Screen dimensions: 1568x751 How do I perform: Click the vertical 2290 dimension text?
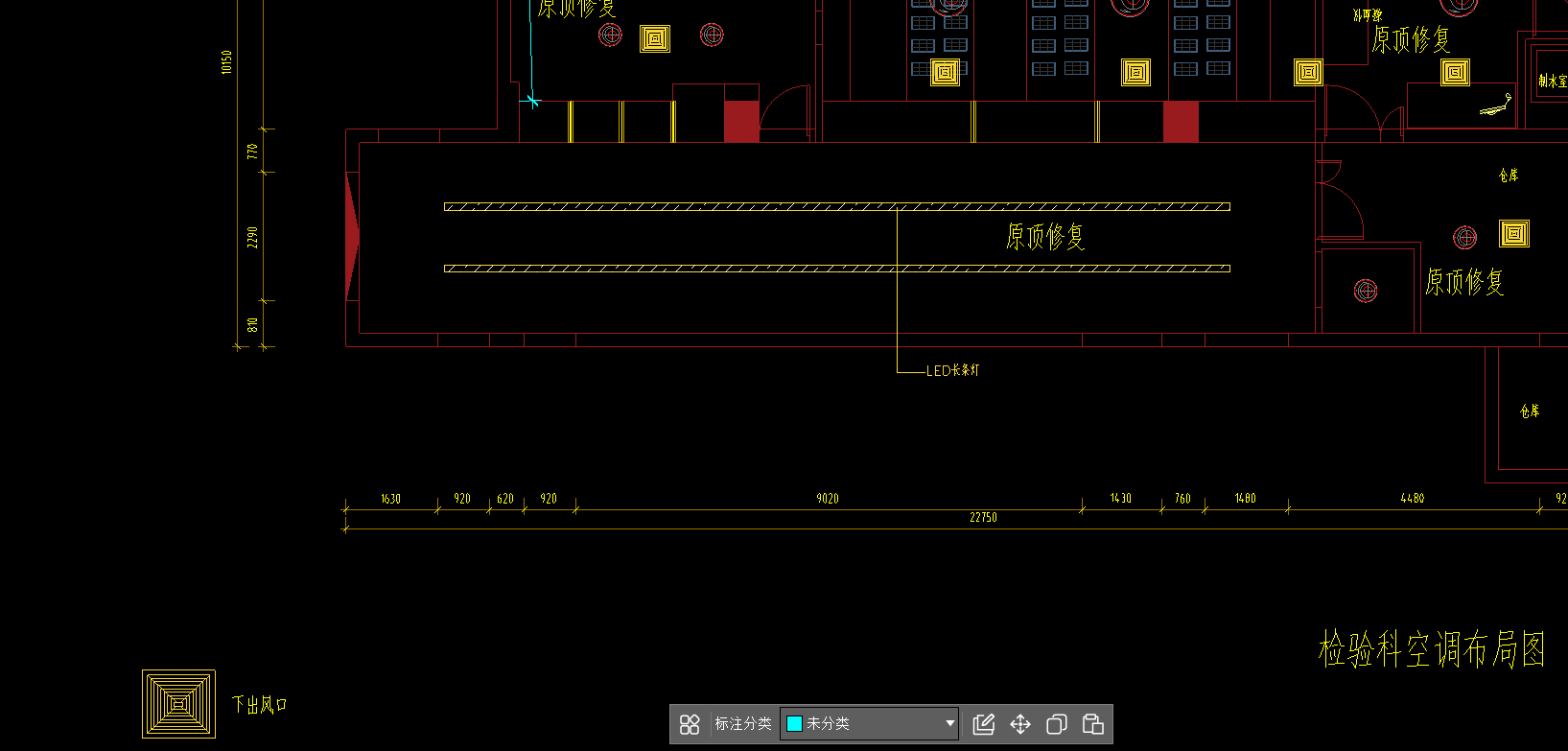pyautogui.click(x=252, y=237)
